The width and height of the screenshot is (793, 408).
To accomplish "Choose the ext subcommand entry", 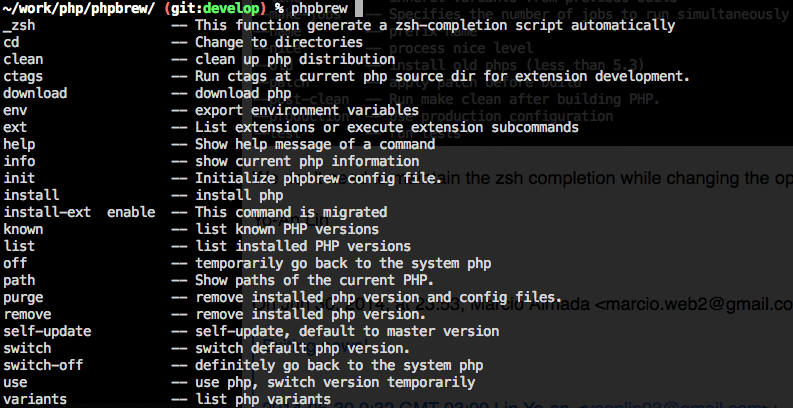I will (15, 127).
